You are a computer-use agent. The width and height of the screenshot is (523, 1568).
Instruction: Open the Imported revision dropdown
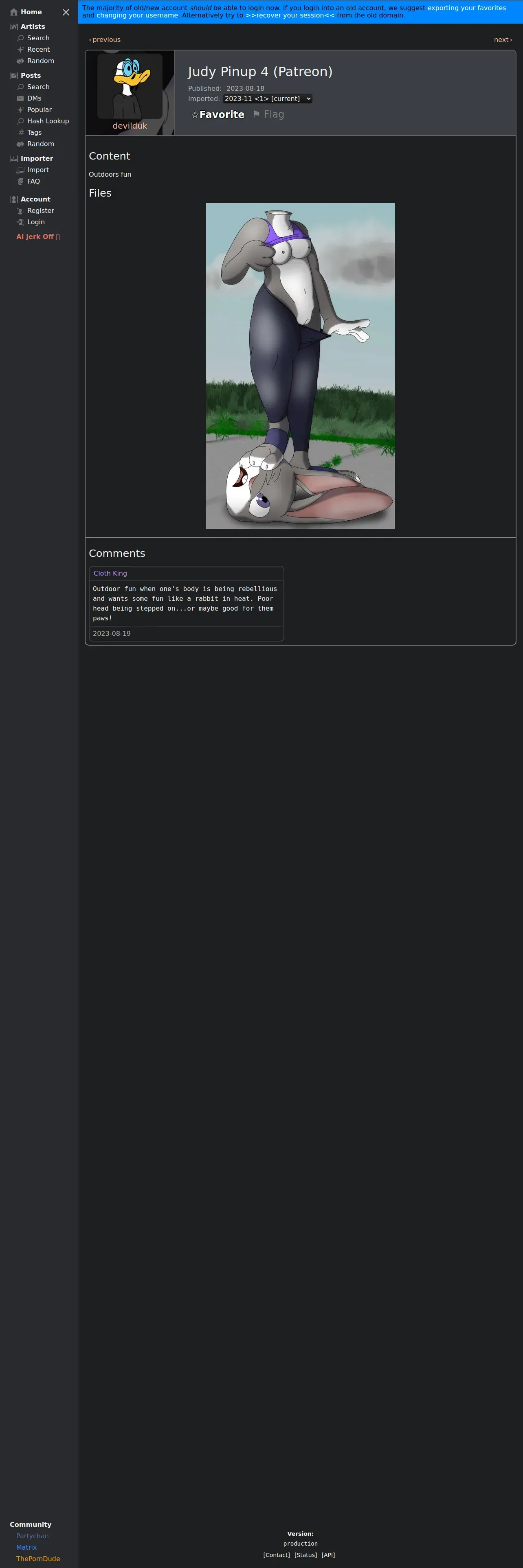[267, 99]
